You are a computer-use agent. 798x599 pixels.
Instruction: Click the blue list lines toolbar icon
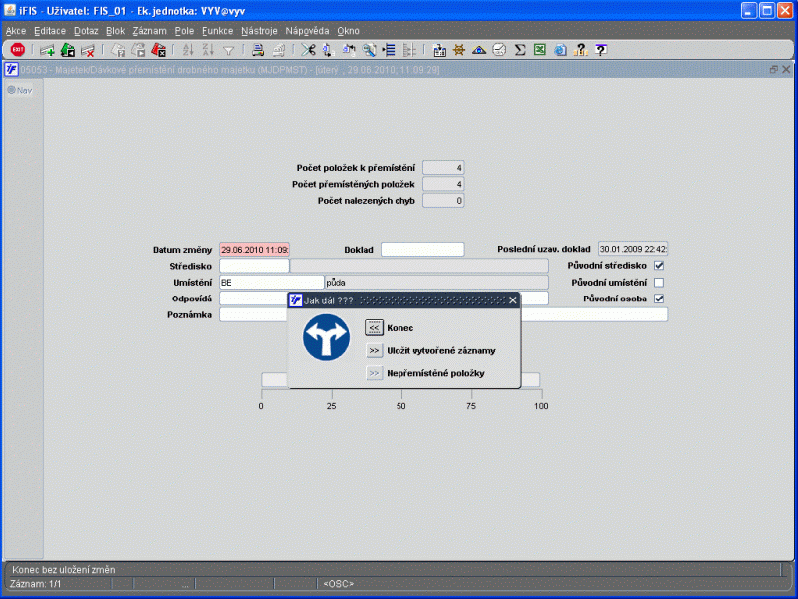[x=389, y=50]
